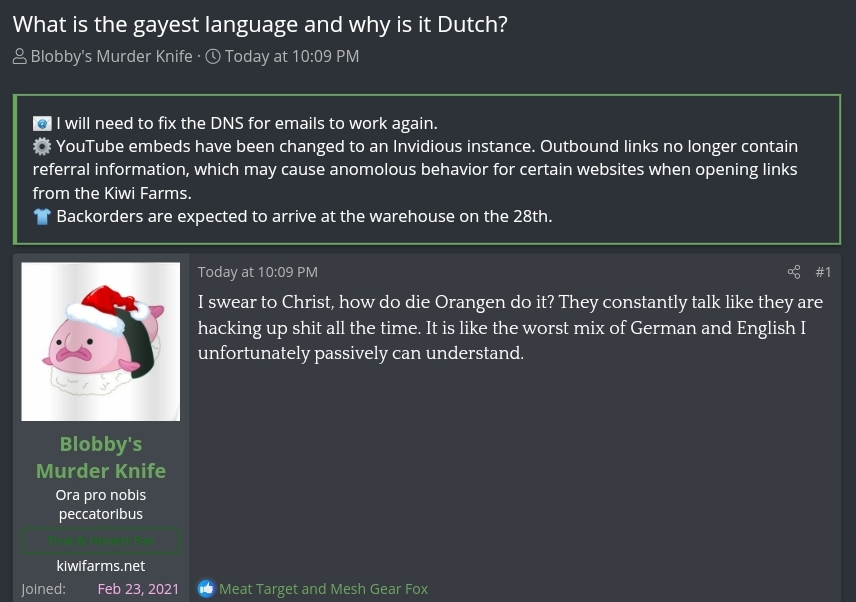View reactions by Meat Target and Mesh Gear Fox
856x602 pixels.
tap(323, 589)
